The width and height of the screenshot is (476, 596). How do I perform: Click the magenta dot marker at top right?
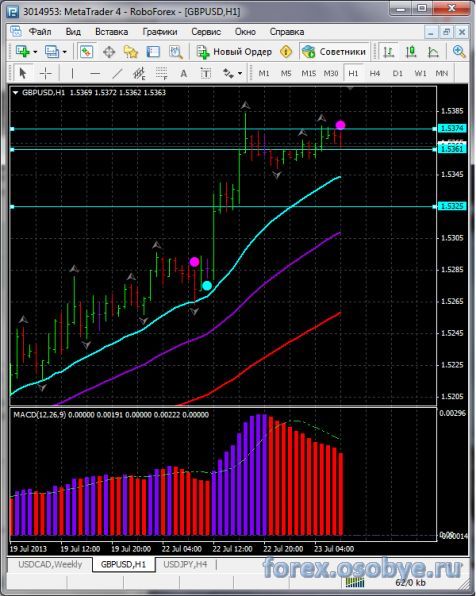point(340,125)
